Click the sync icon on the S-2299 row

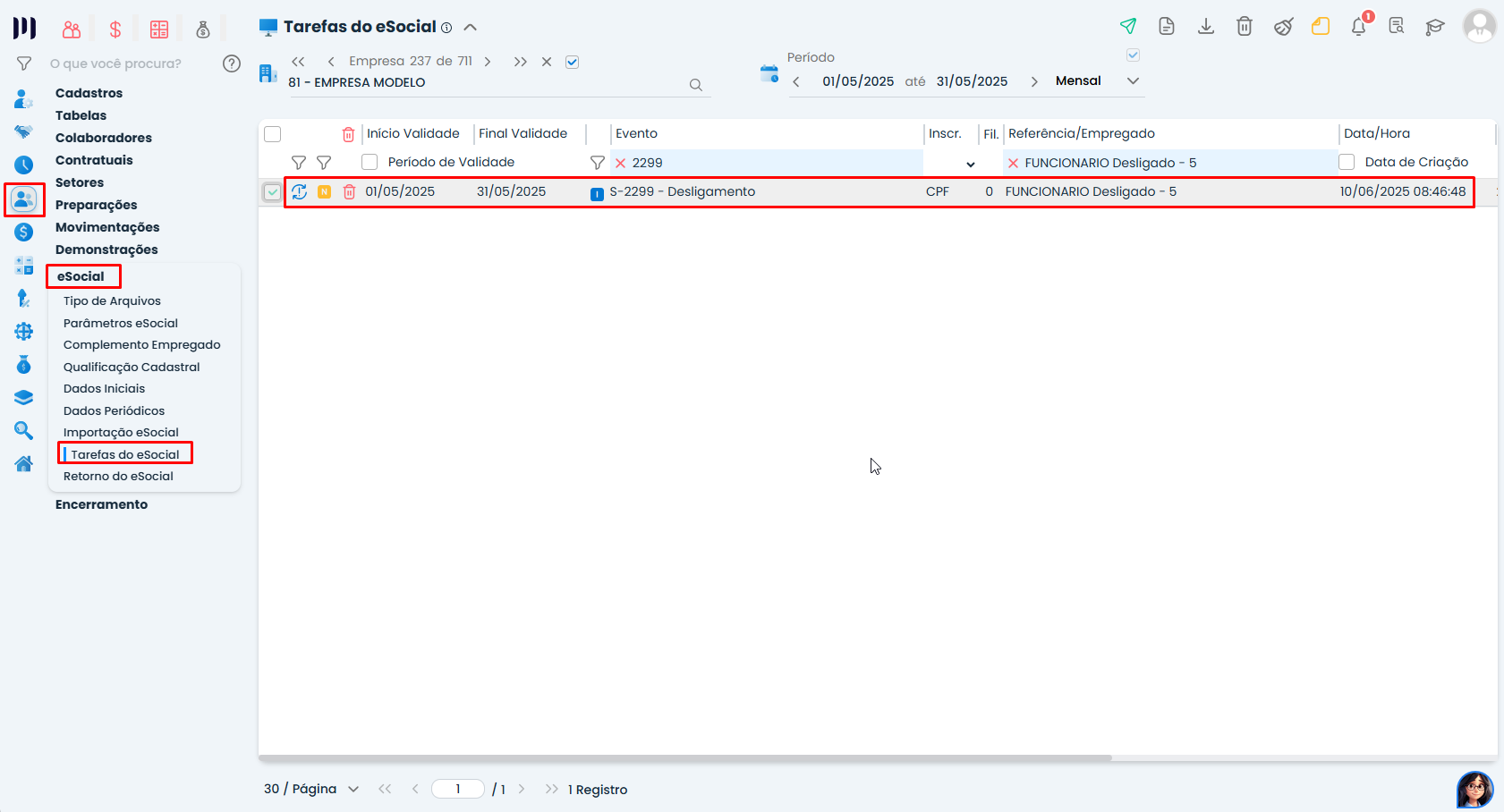(299, 191)
